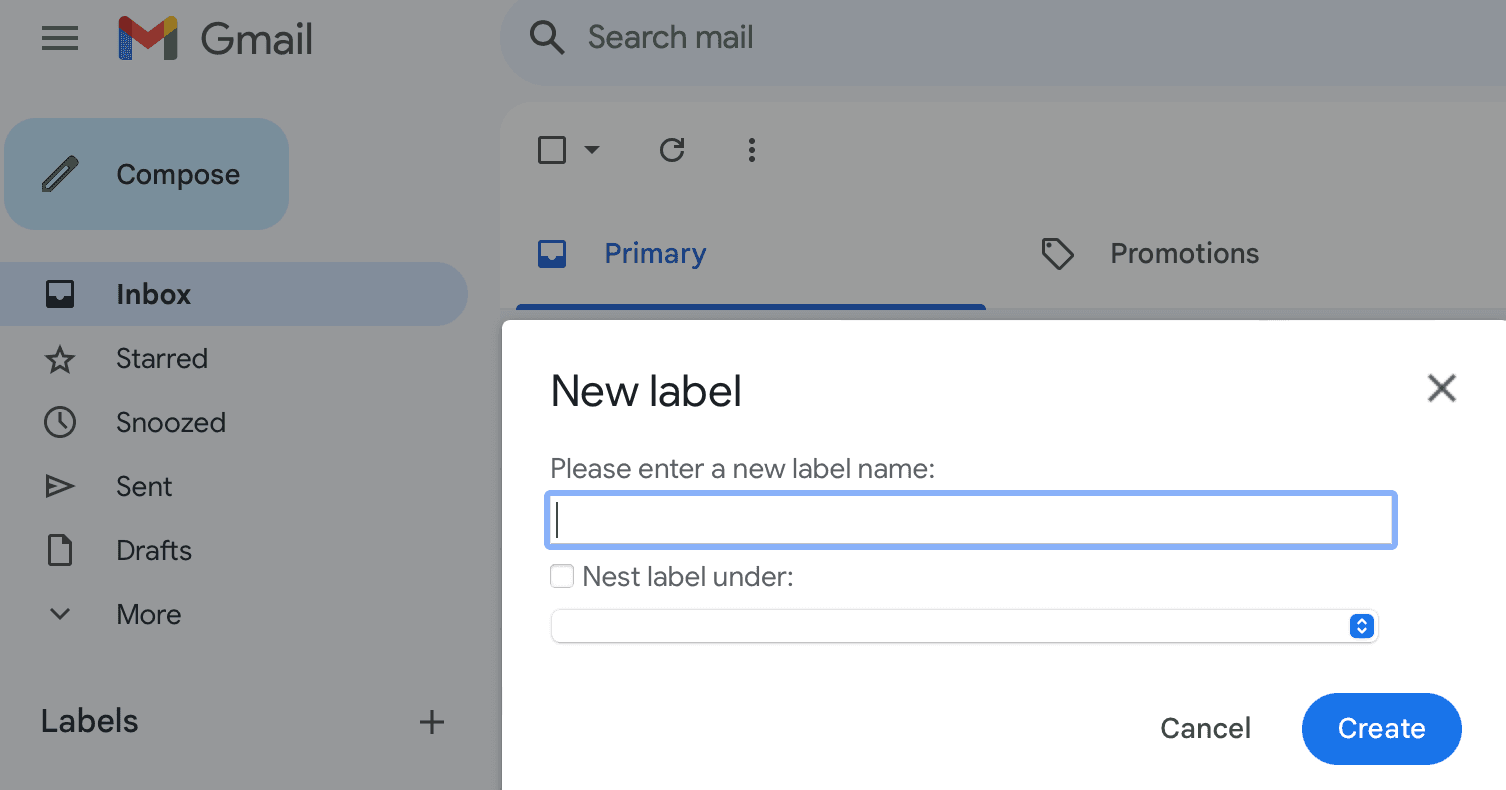
Task: View Sent mail via paper plane icon
Action: tap(60, 486)
